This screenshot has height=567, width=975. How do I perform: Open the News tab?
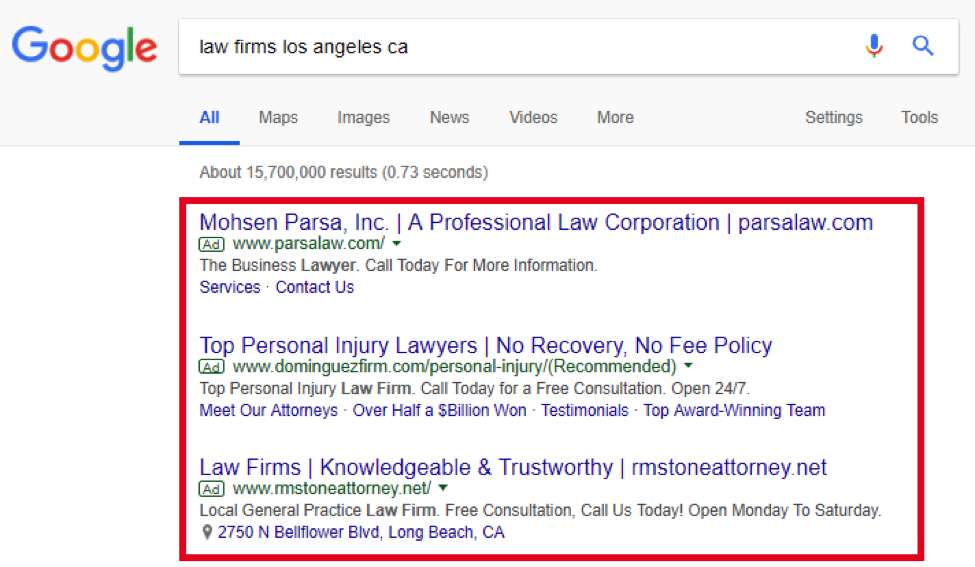tap(450, 118)
